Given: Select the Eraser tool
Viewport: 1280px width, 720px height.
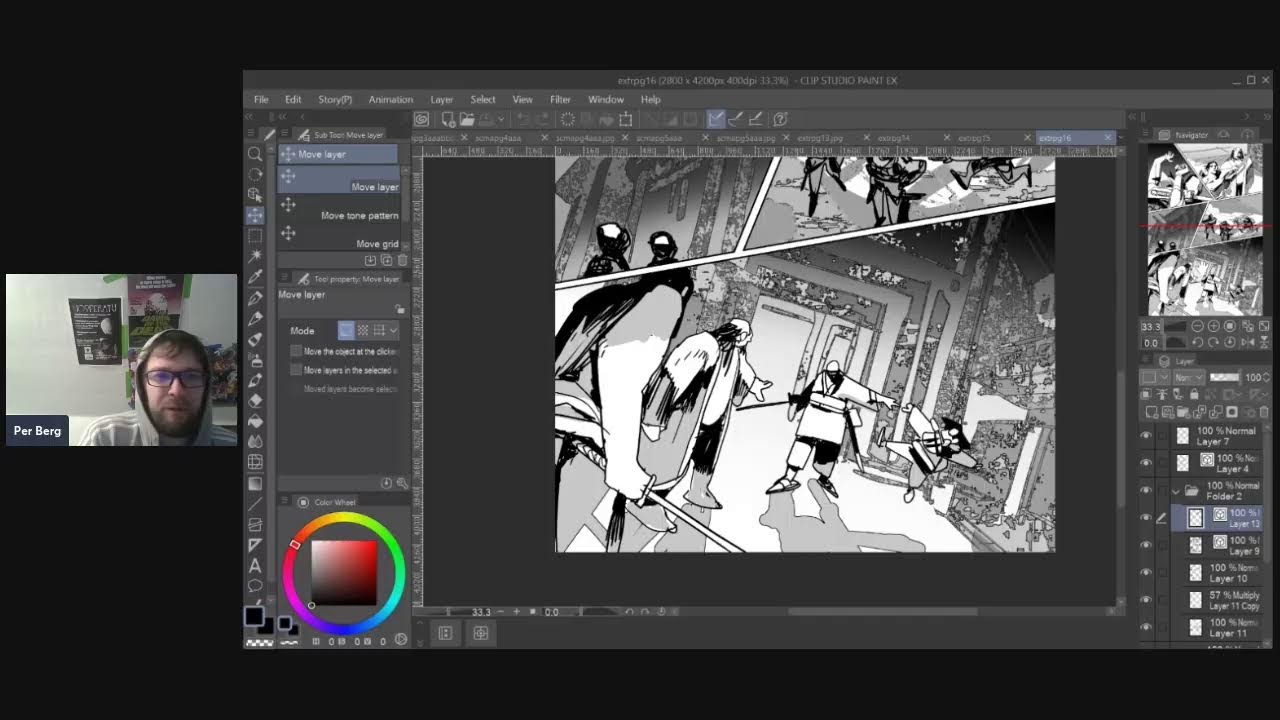Looking at the screenshot, I should click(255, 400).
